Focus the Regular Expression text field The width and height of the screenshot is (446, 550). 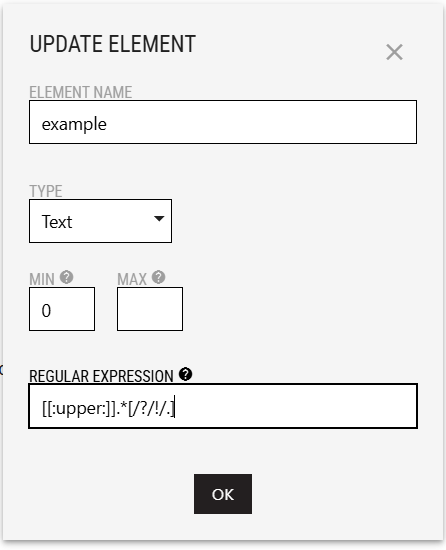(223, 406)
